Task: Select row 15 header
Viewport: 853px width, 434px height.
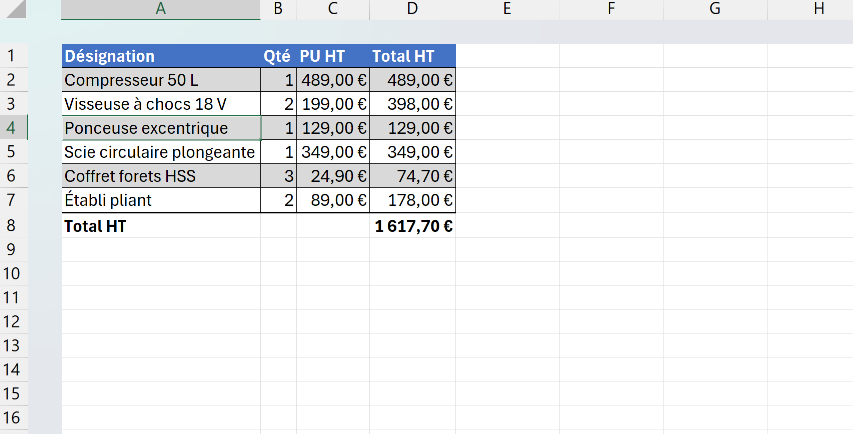Action: click(x=14, y=393)
